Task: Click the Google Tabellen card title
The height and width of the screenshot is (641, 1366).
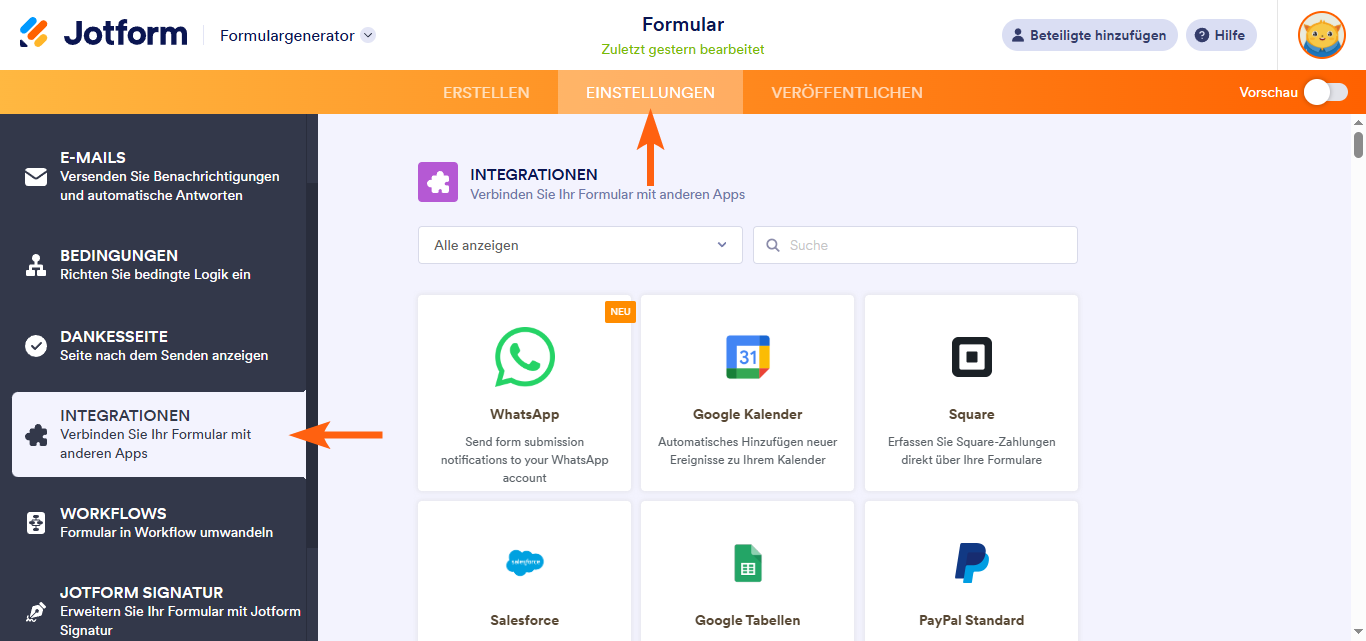Action: point(748,620)
